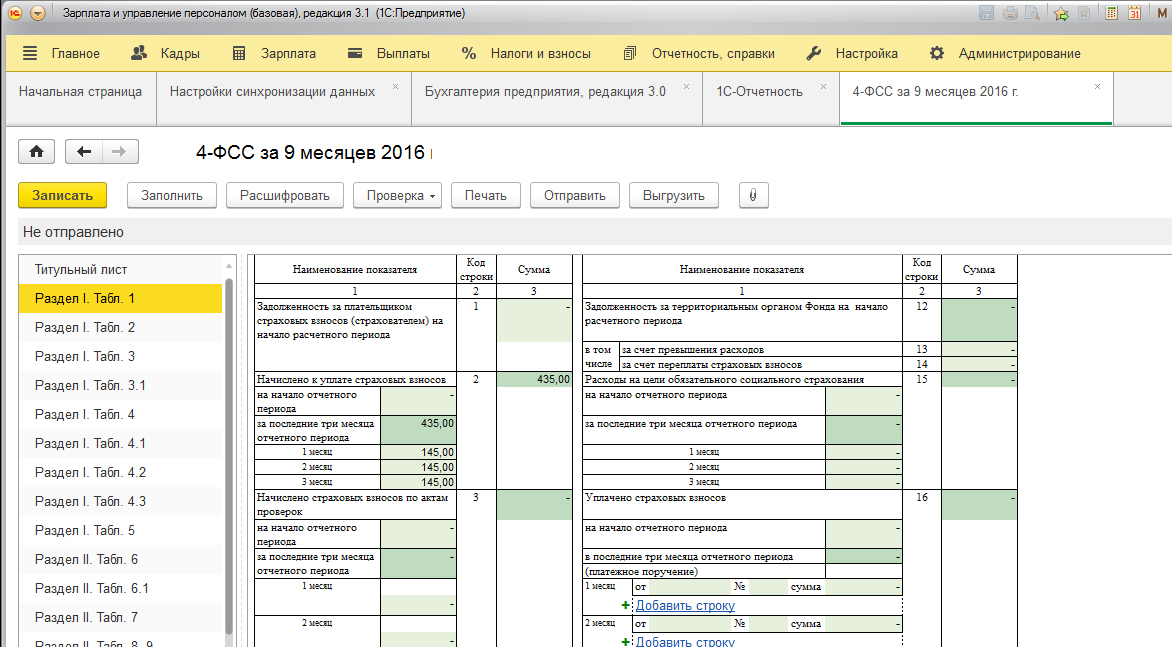
Task: Select Раздел I. Табл. 3
Action: tap(120, 356)
